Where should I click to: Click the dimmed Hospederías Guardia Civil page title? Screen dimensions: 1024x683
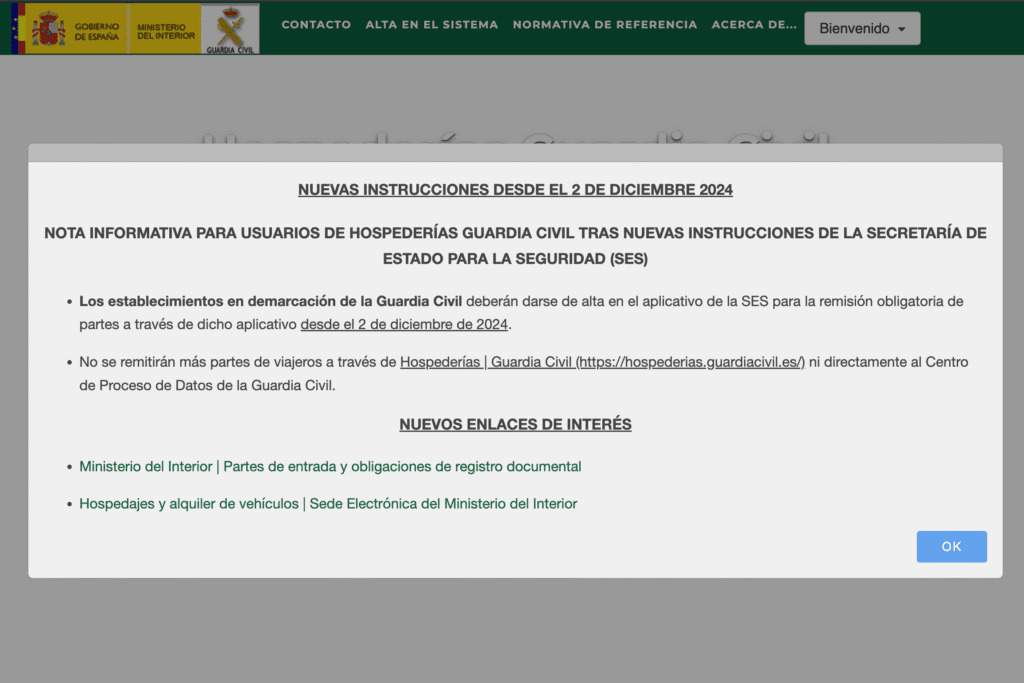coord(515,136)
